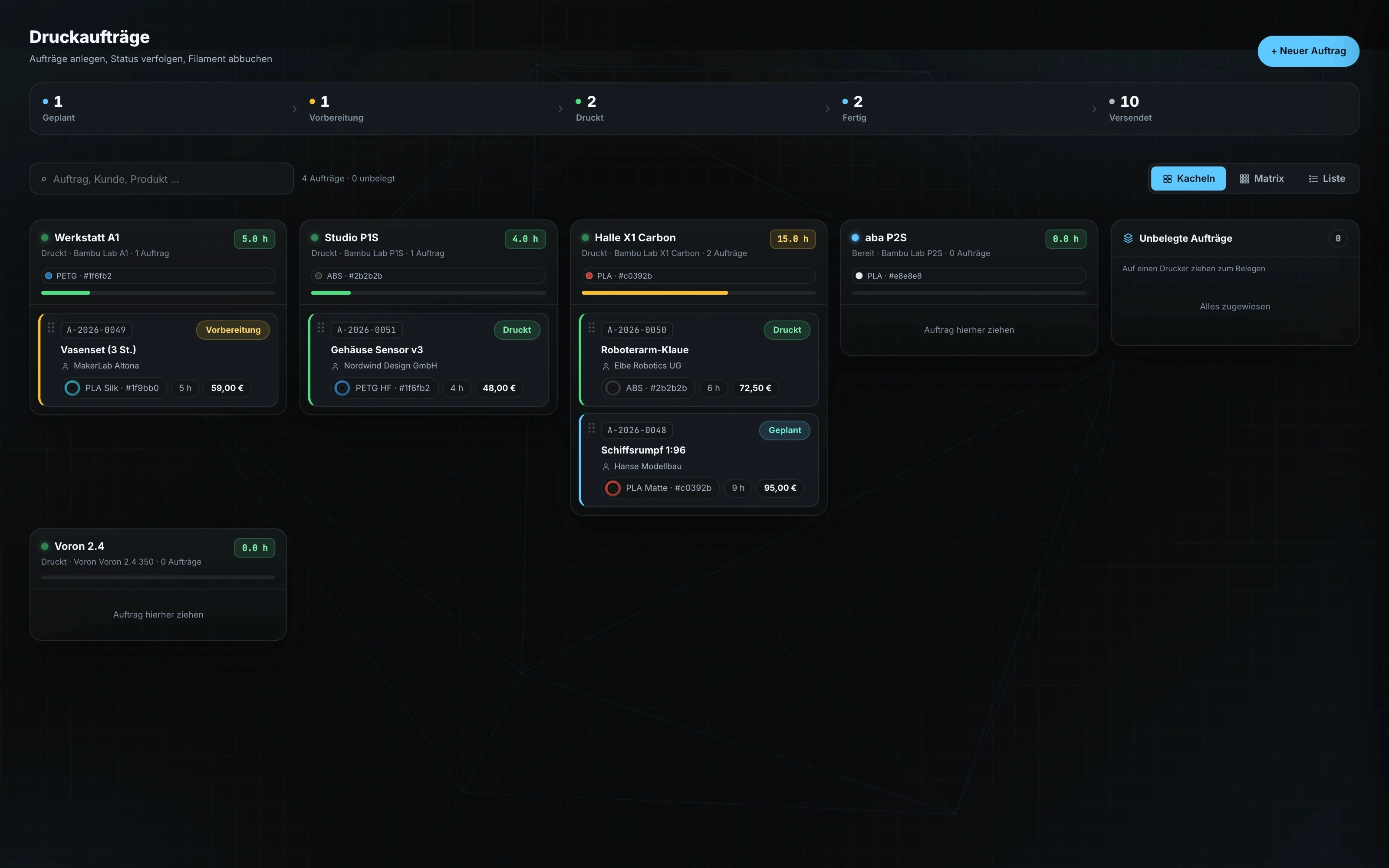Click the PETG HF filament spool icon
This screenshot has width=1389, height=868.
click(x=342, y=388)
